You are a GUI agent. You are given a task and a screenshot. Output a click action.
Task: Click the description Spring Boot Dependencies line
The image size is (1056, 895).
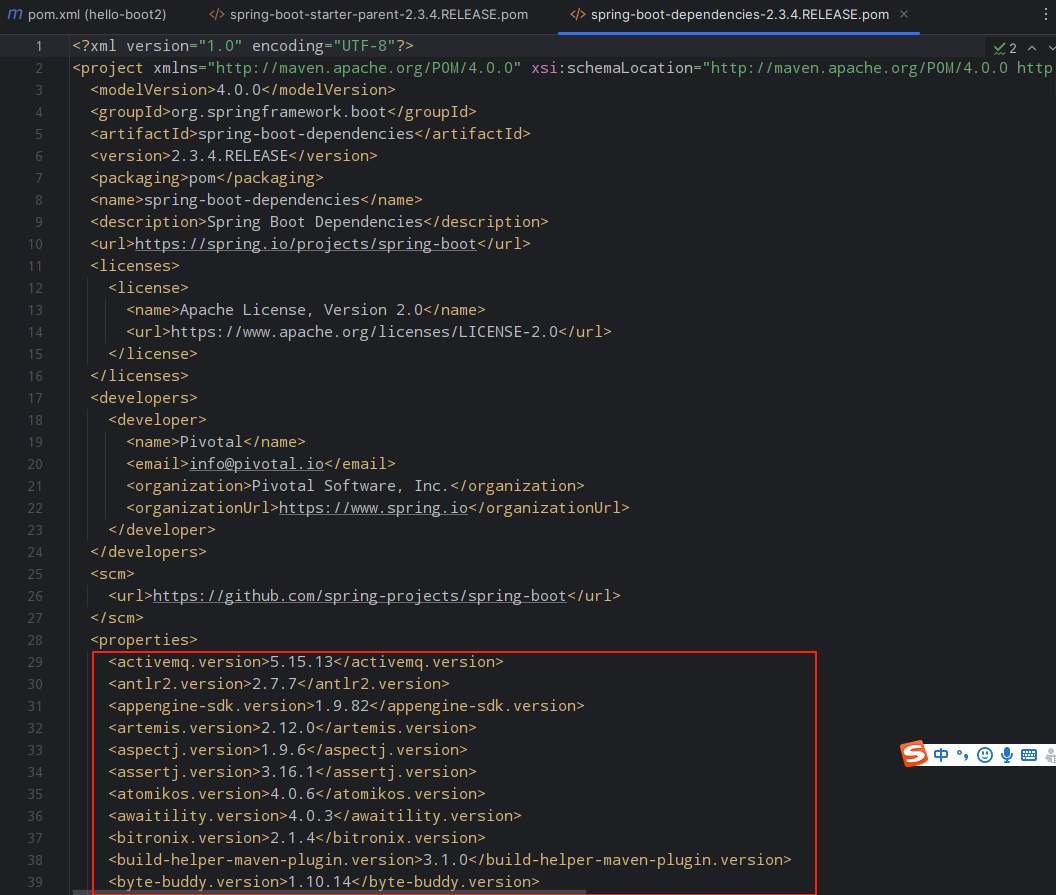(x=319, y=222)
